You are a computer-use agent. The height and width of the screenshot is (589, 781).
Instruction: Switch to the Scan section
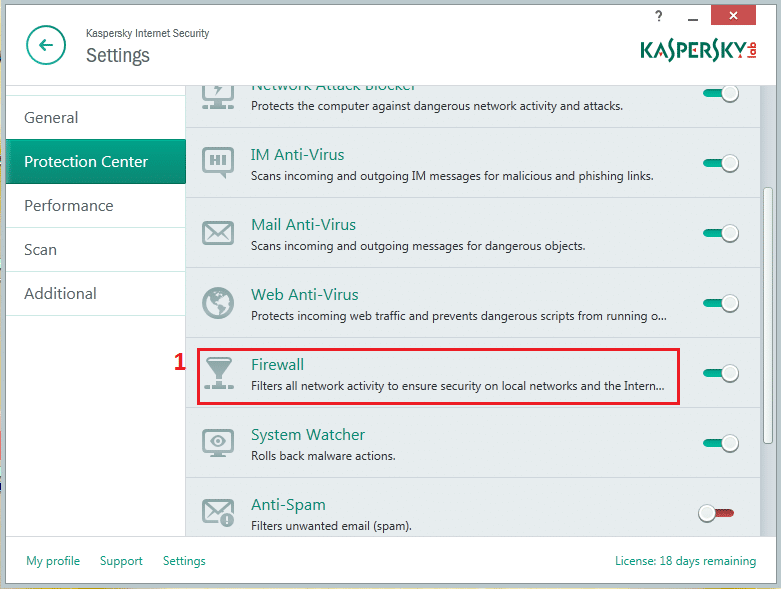pyautogui.click(x=96, y=249)
